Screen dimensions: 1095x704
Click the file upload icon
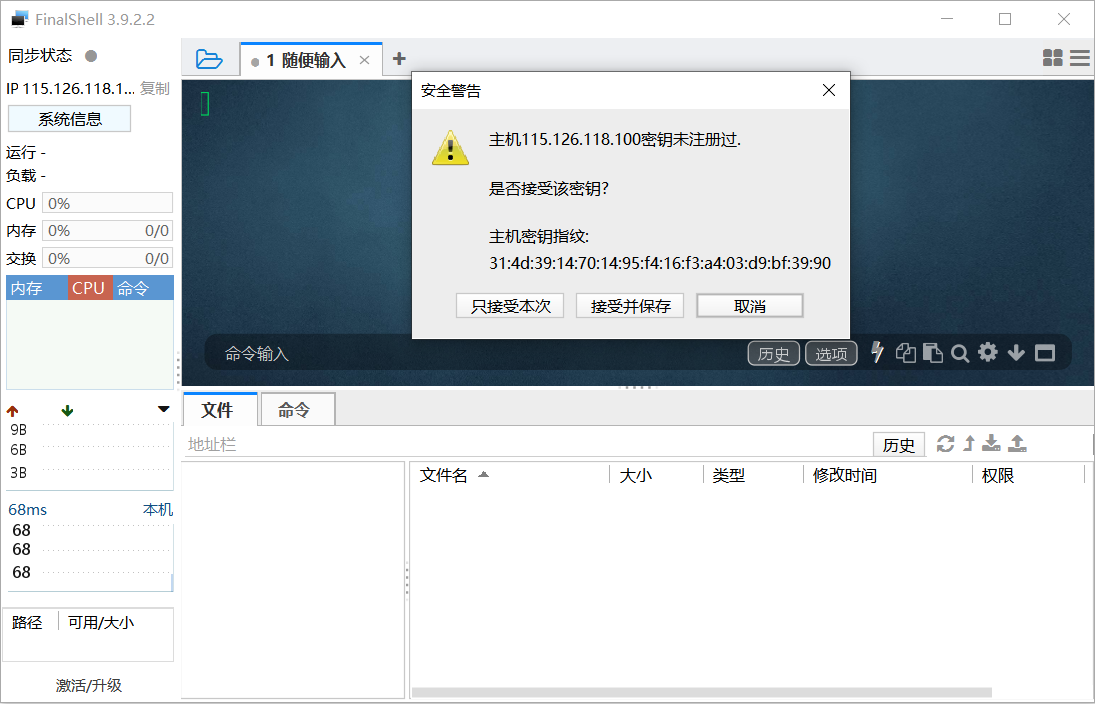[1017, 443]
